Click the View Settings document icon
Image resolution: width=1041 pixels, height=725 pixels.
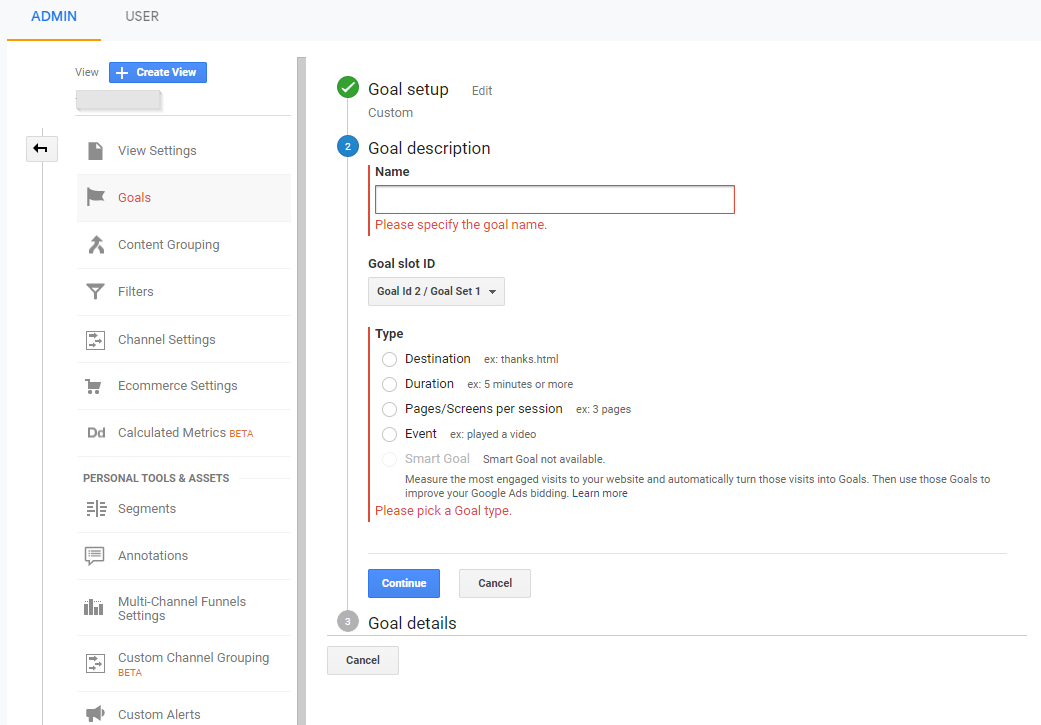point(95,151)
